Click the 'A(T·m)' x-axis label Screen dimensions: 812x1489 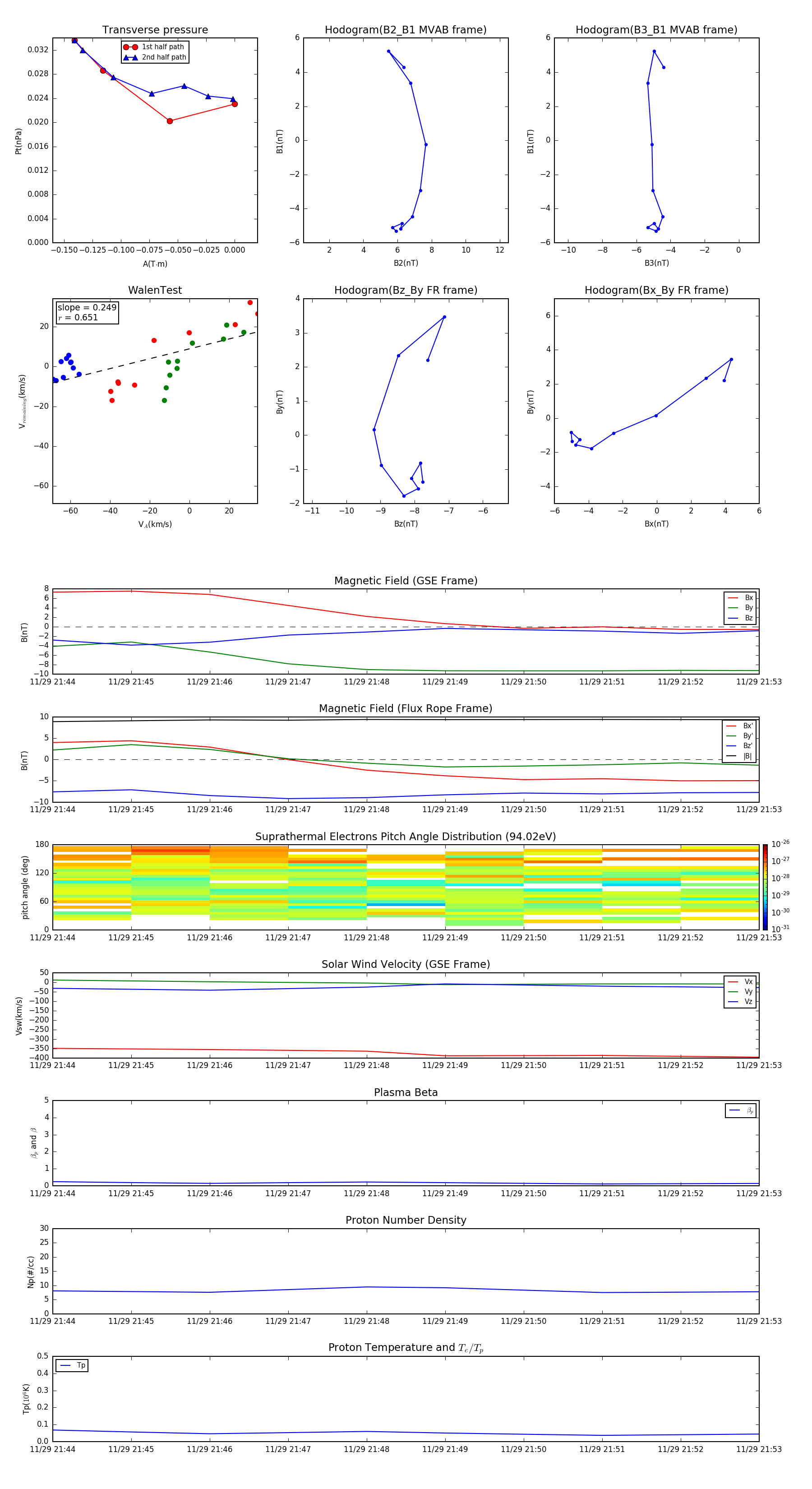tap(155, 264)
